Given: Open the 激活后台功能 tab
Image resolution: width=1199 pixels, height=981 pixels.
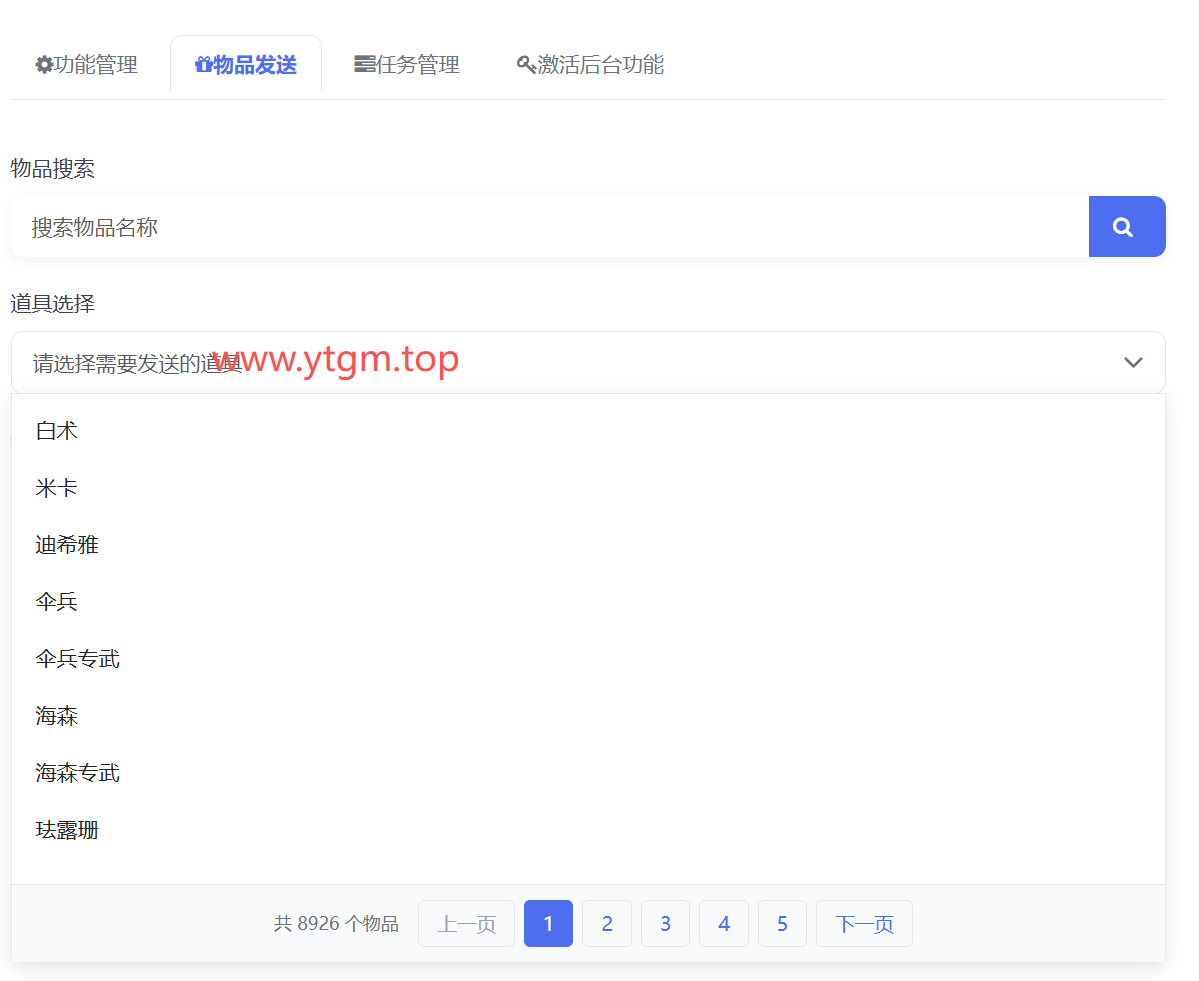Looking at the screenshot, I should click(x=590, y=65).
